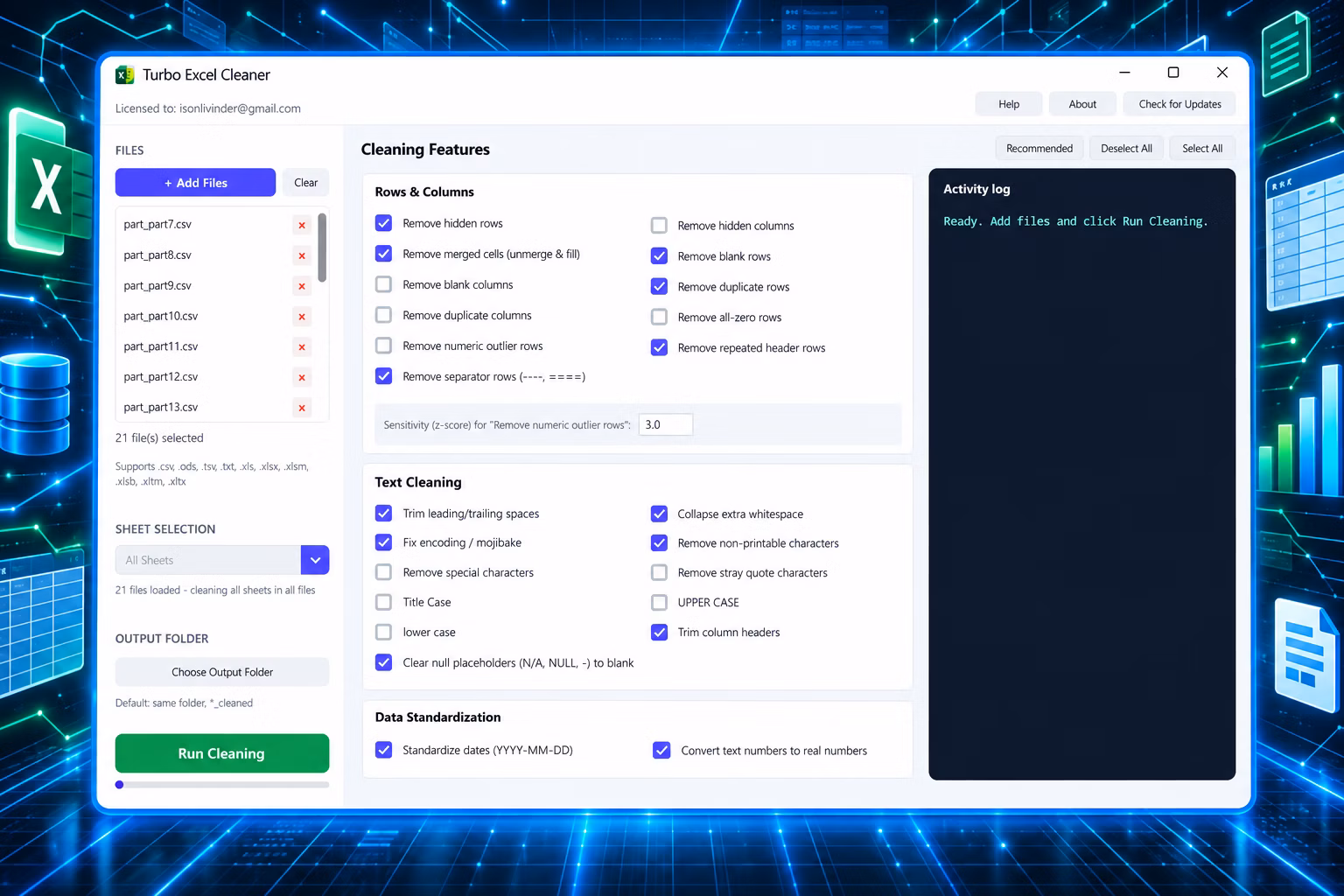Viewport: 1344px width, 896px height.
Task: Remove part_part8.csv with its red X
Action: click(302, 255)
